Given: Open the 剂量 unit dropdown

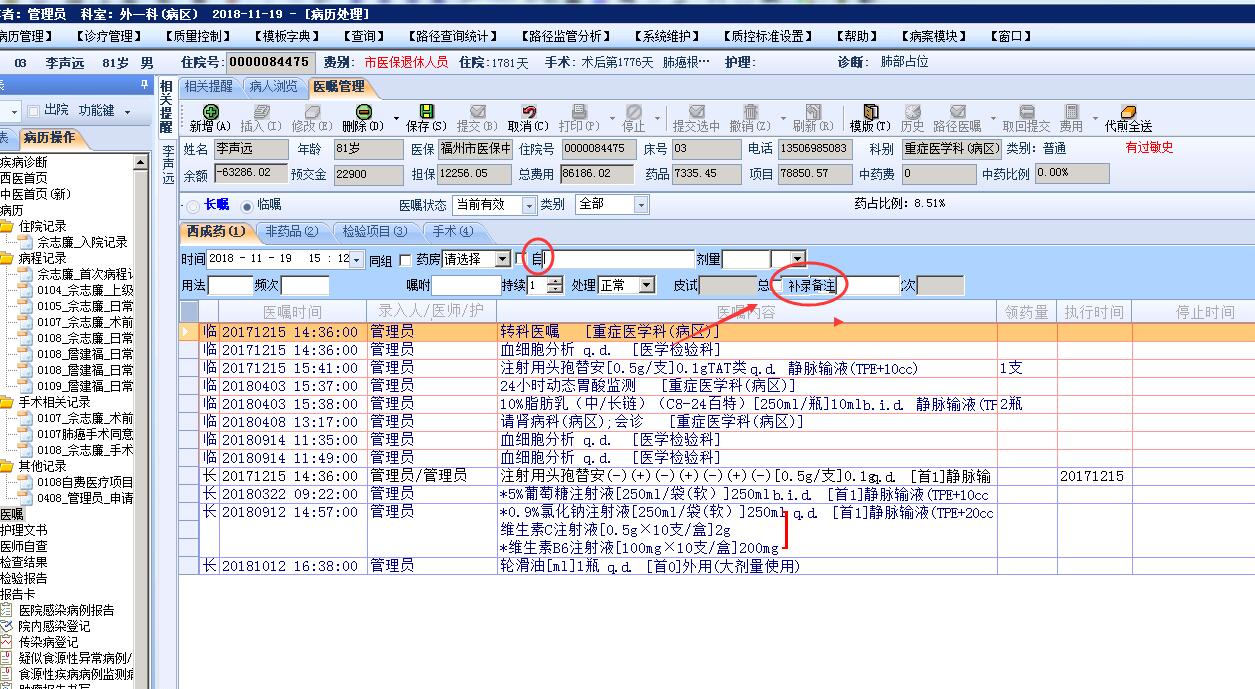Looking at the screenshot, I should coord(796,259).
